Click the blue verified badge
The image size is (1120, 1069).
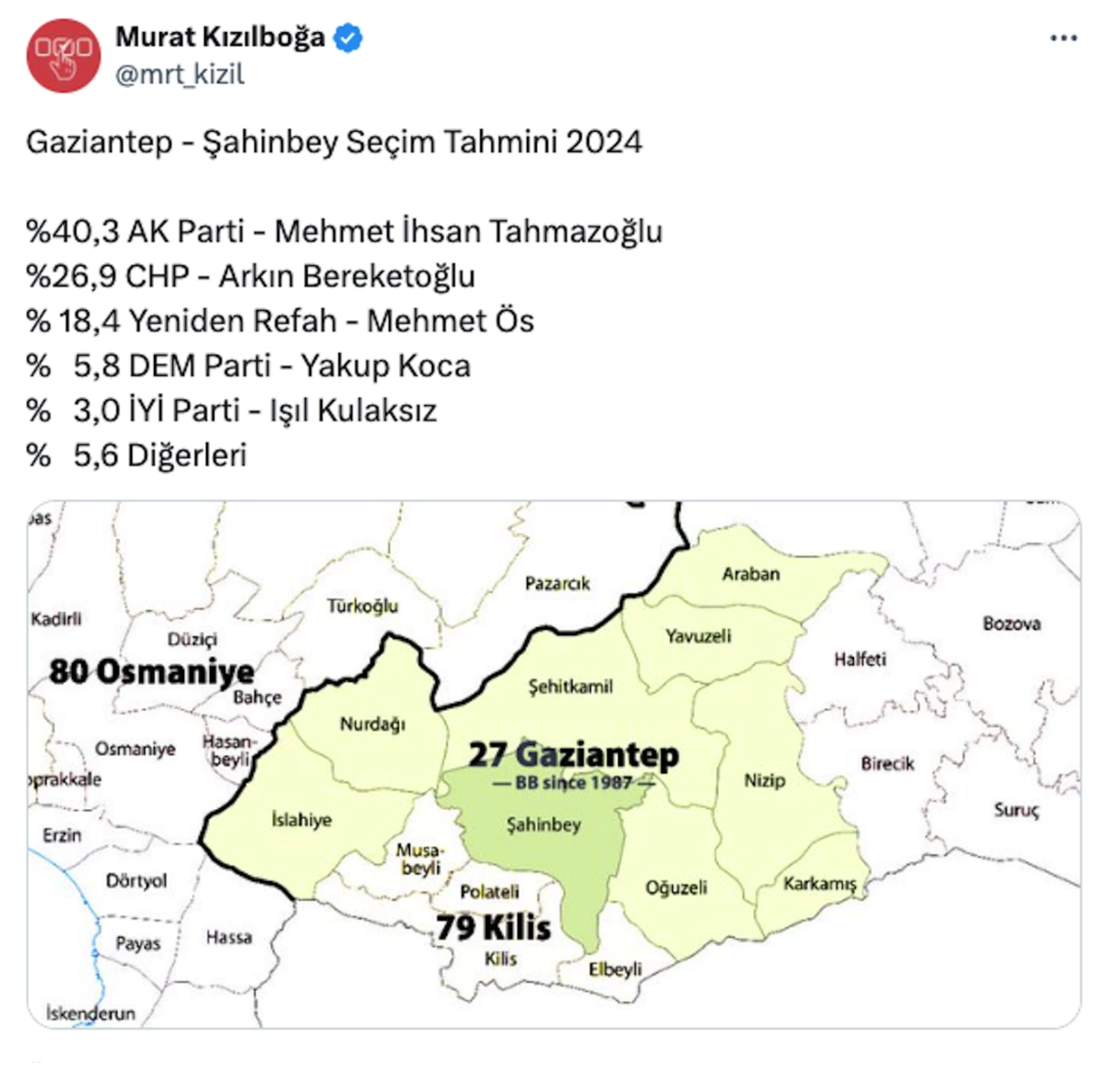click(x=345, y=38)
